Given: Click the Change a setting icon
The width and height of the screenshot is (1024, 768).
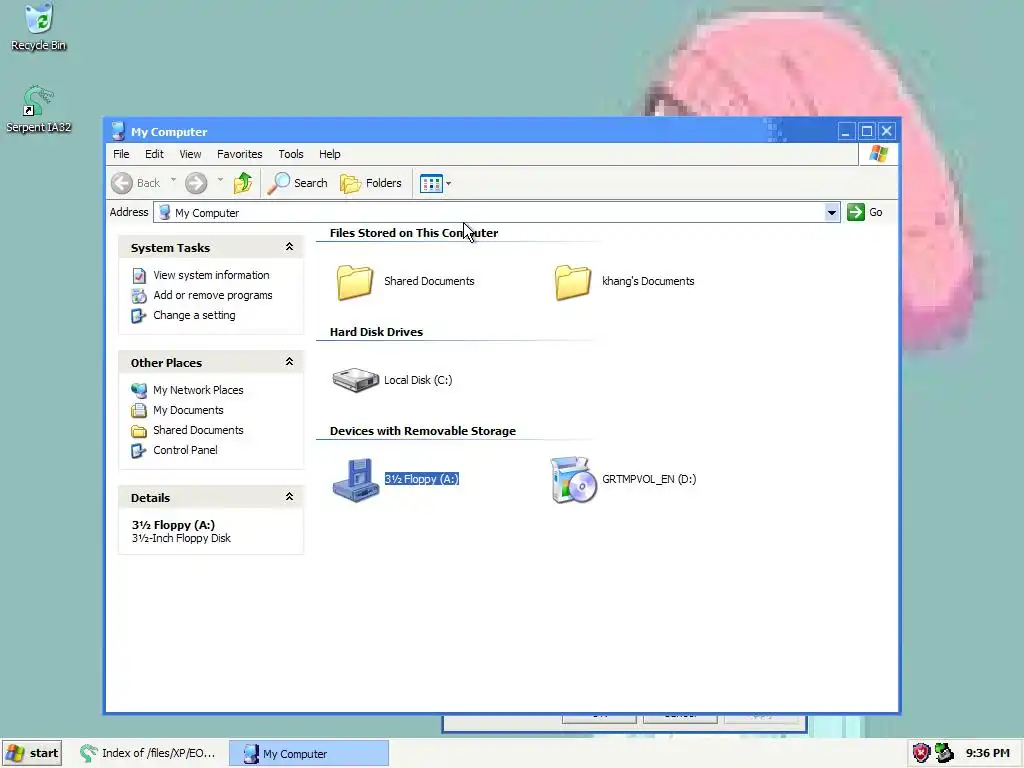Looking at the screenshot, I should [138, 315].
